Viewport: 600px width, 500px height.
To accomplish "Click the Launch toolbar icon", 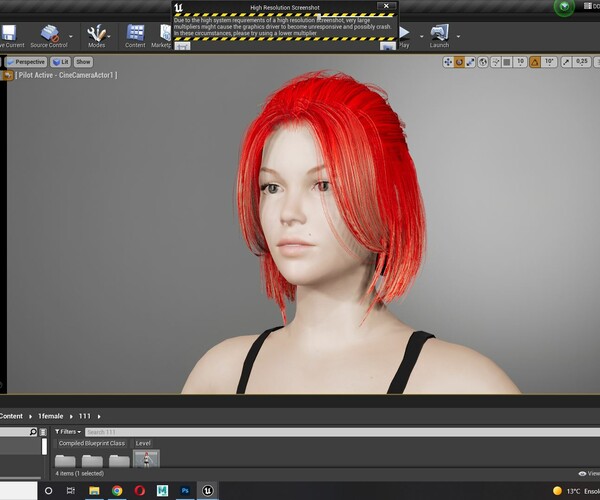I will pos(439,33).
